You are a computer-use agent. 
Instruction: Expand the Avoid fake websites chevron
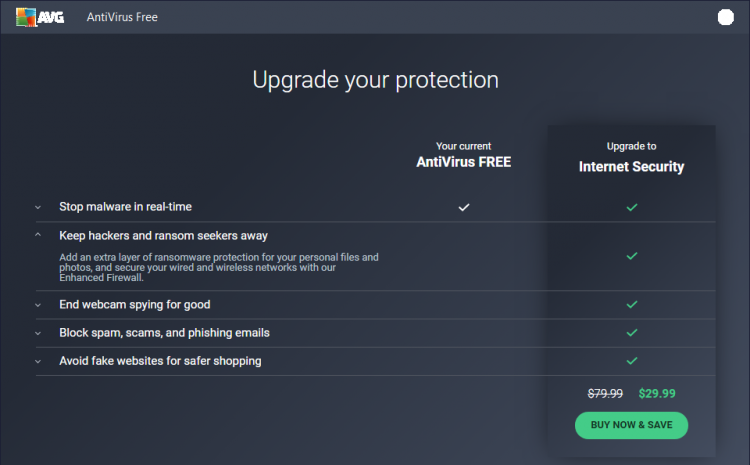tap(38, 361)
